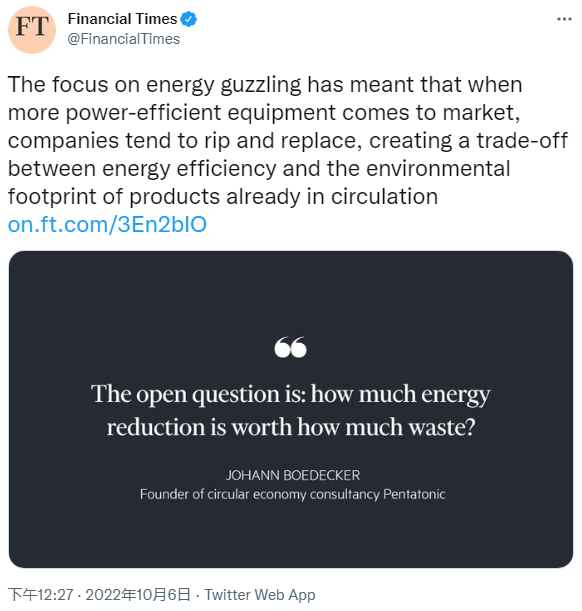
Task: Click the tweet line starting 'footprint of products'
Action: point(223,197)
